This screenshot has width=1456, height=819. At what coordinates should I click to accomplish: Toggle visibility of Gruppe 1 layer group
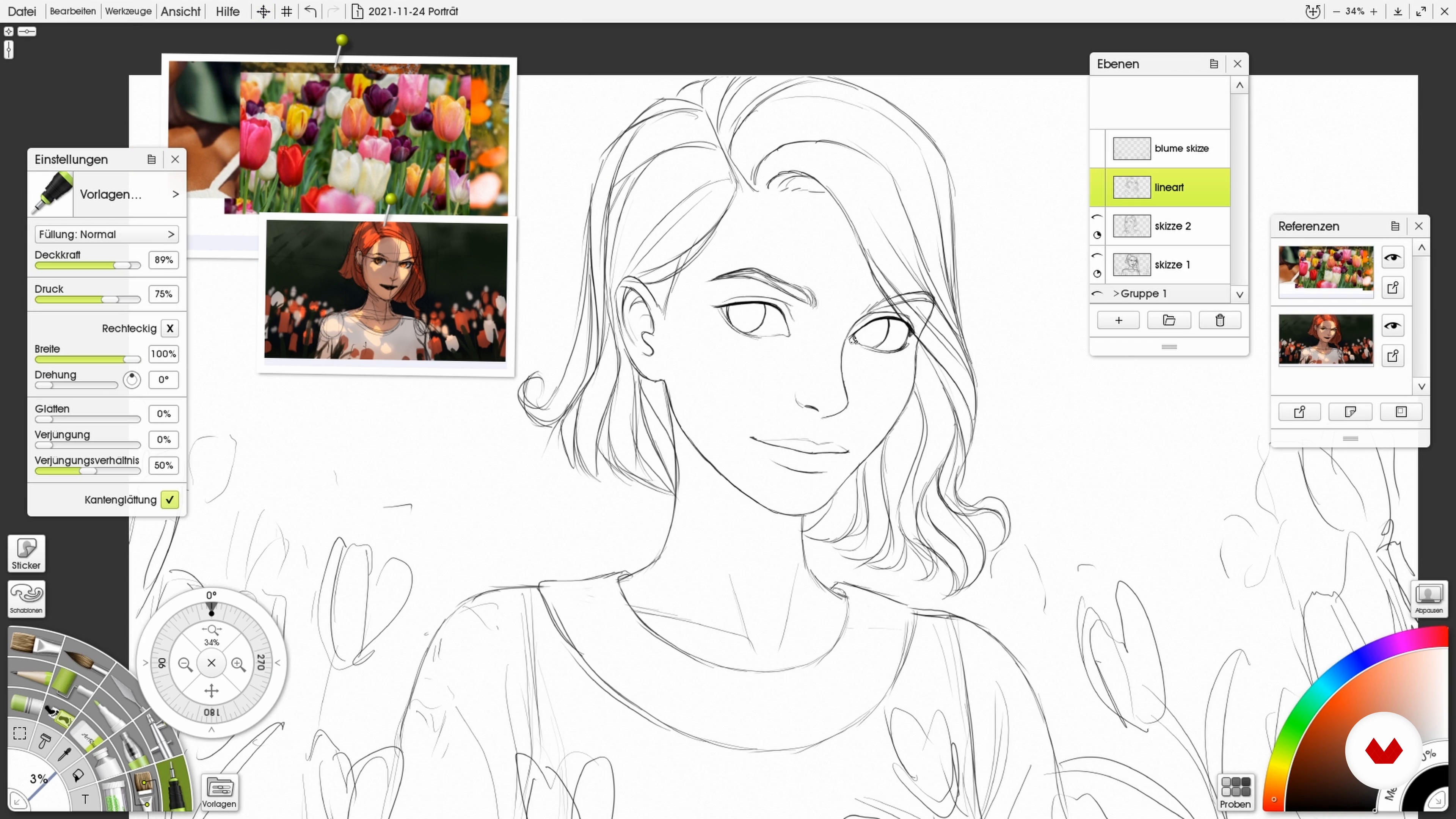coord(1097,294)
